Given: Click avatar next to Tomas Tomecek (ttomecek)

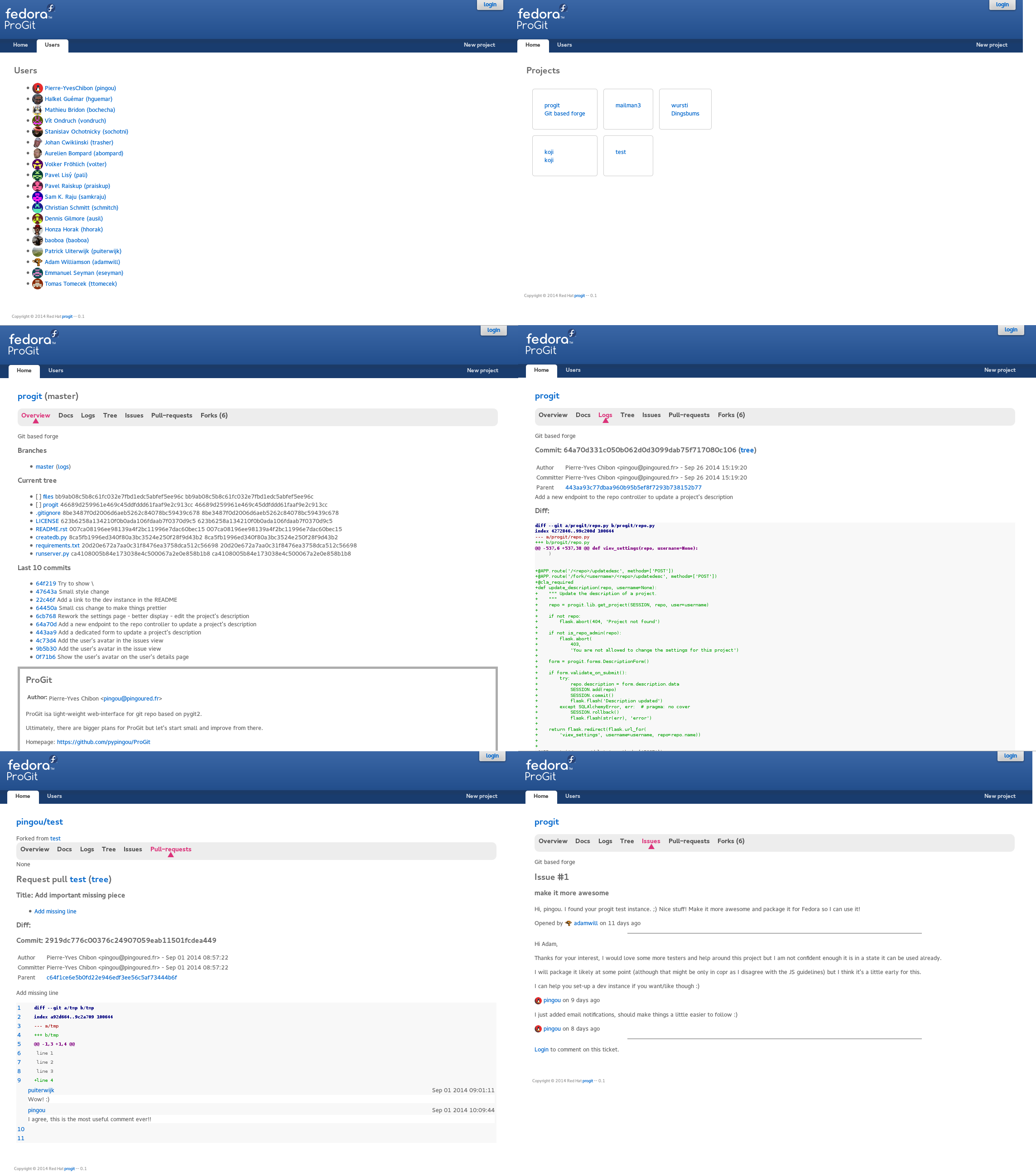Looking at the screenshot, I should (38, 283).
